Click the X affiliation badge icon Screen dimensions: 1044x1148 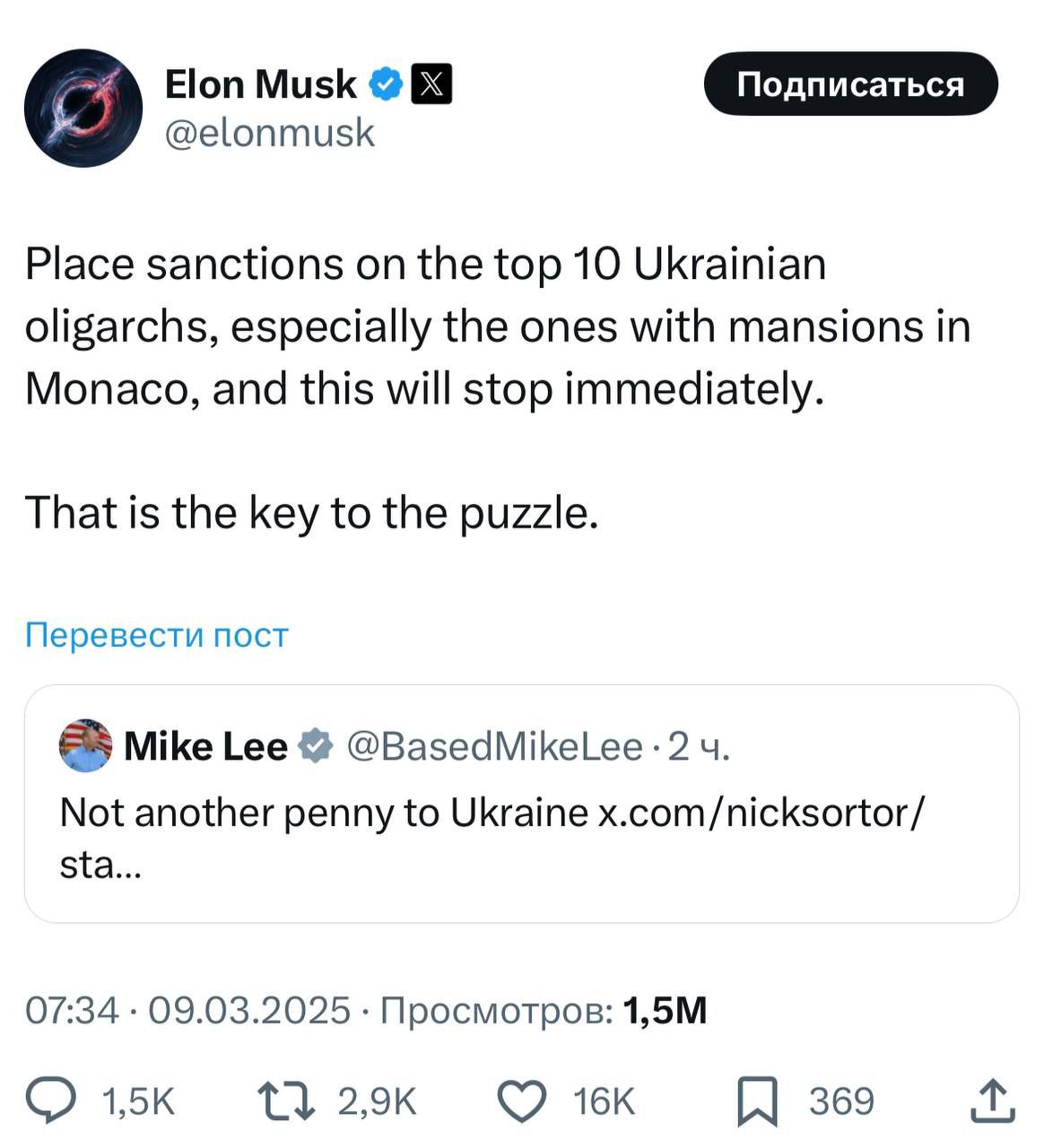pos(431,84)
